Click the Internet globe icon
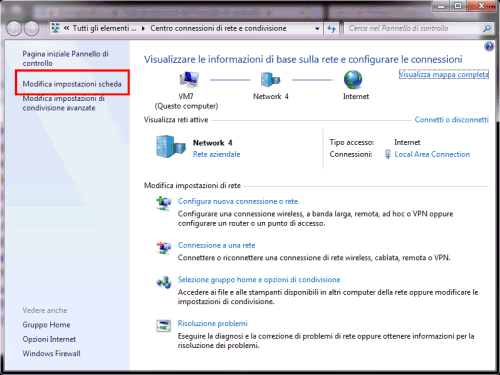This screenshot has width=500, height=375. point(353,80)
